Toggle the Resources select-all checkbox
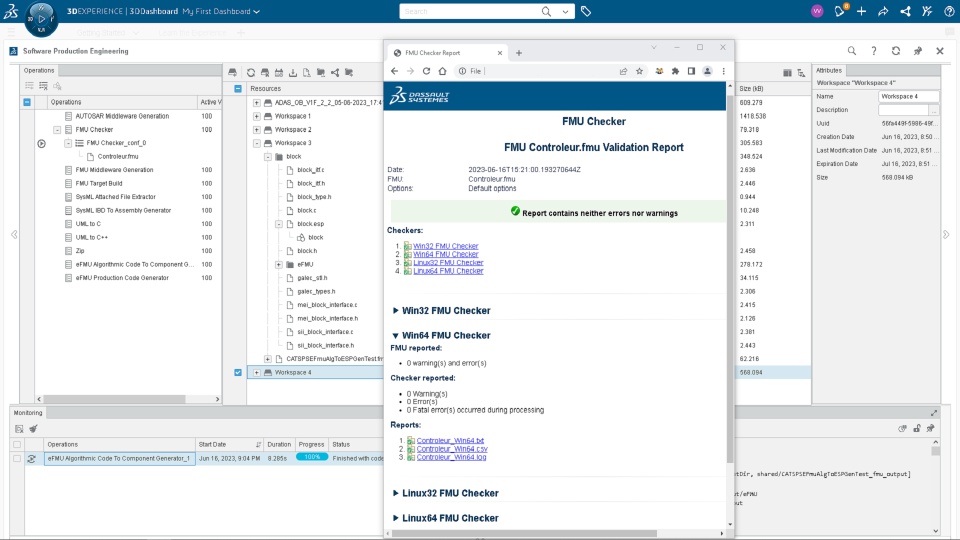Image resolution: width=960 pixels, height=540 pixels. coord(238,89)
